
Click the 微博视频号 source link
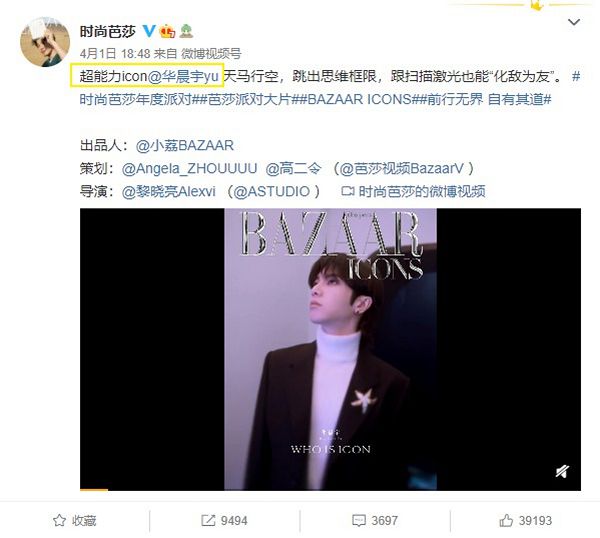click(211, 54)
